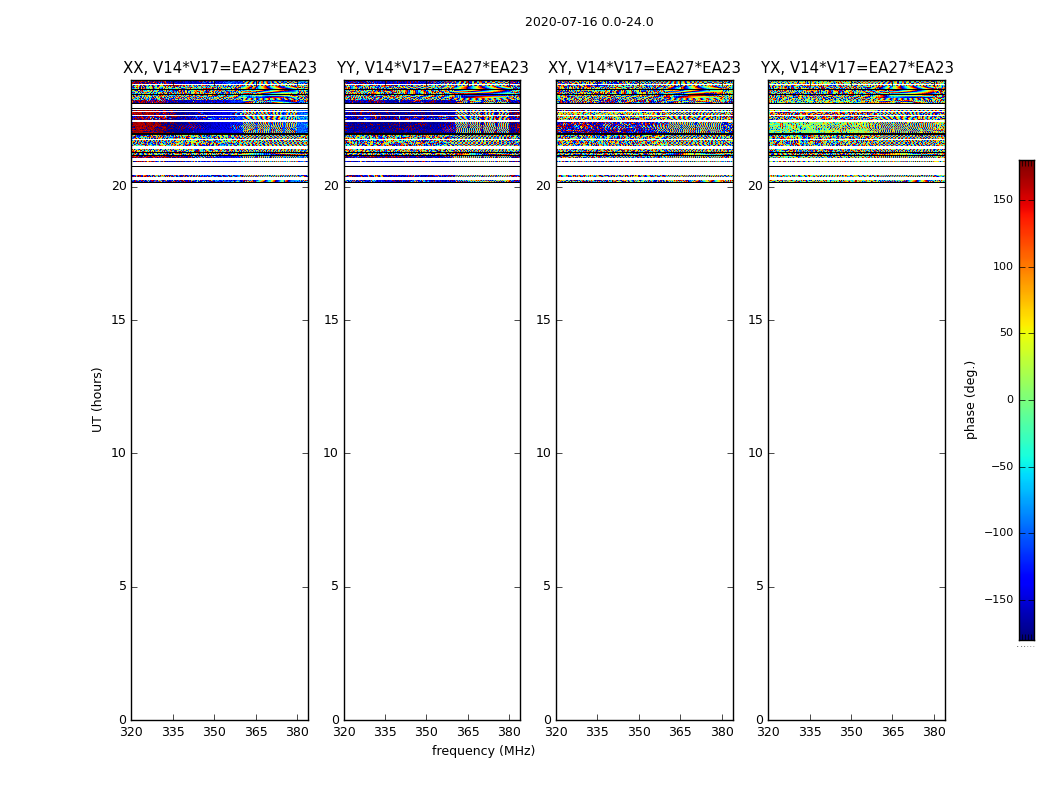Click the 380 frequency tick under XX panel

[297, 732]
